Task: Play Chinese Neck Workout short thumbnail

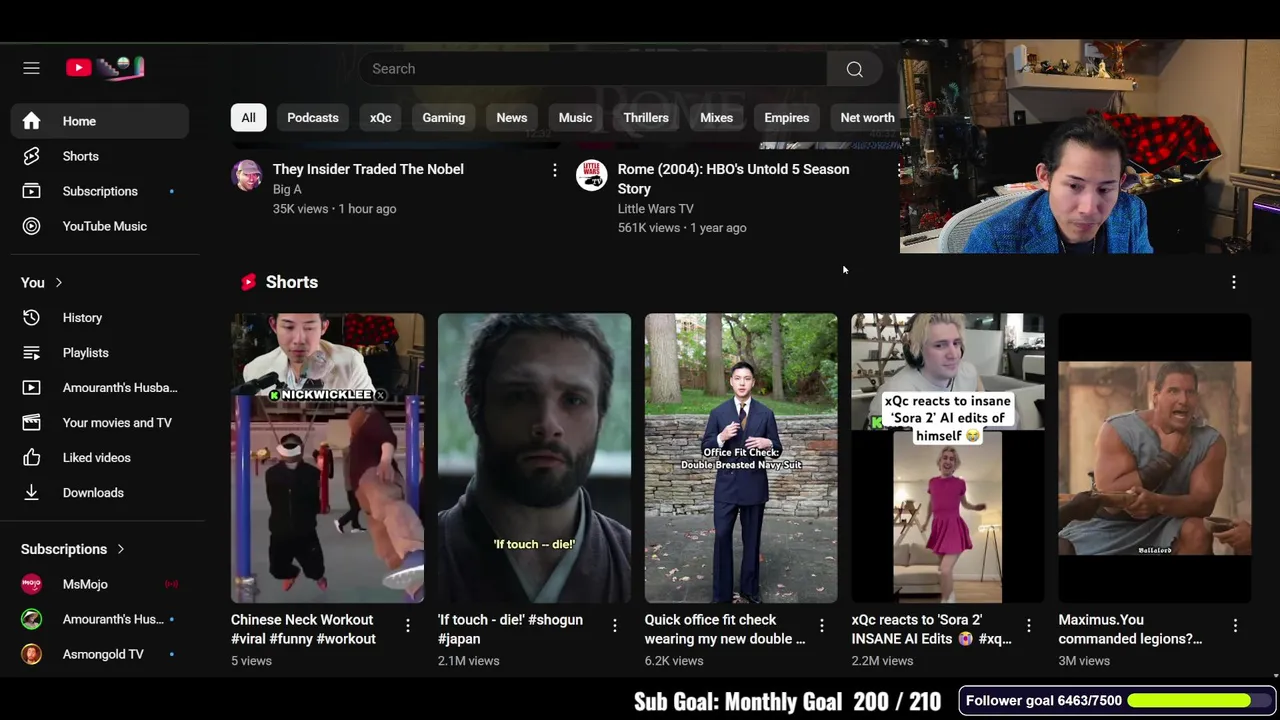Action: [327, 458]
